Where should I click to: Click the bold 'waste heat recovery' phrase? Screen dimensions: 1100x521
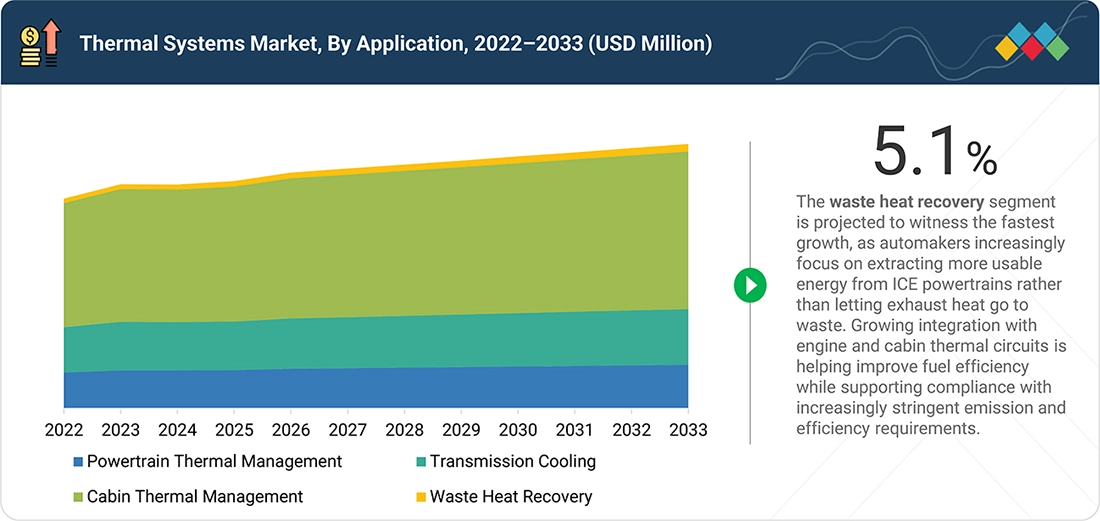pyautogui.click(x=907, y=202)
